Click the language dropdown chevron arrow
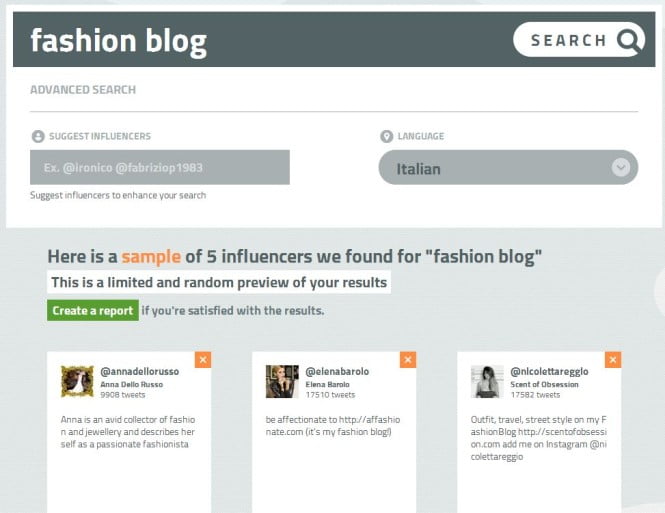Image resolution: width=665 pixels, height=513 pixels. coord(624,168)
